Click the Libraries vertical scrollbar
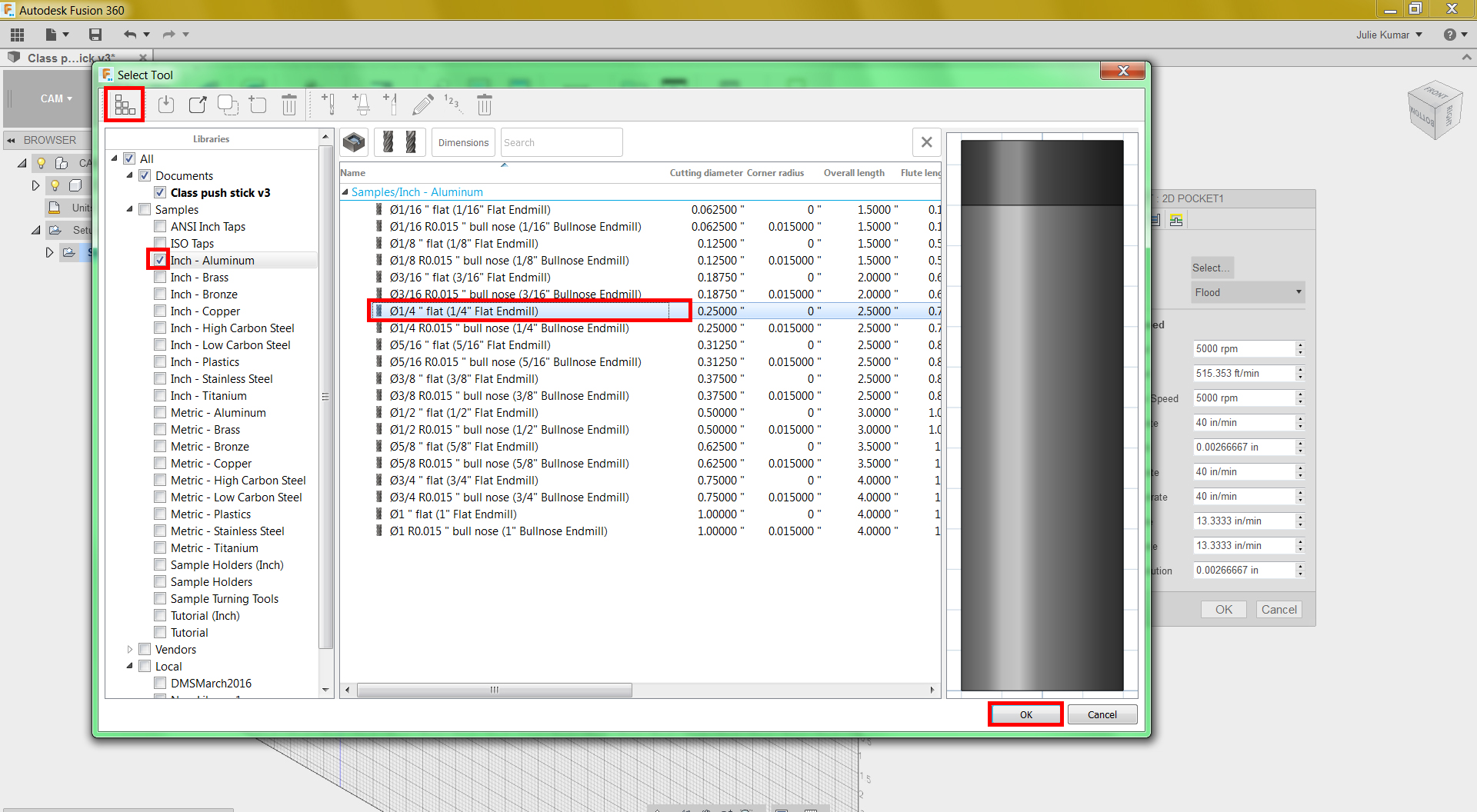 (325, 396)
